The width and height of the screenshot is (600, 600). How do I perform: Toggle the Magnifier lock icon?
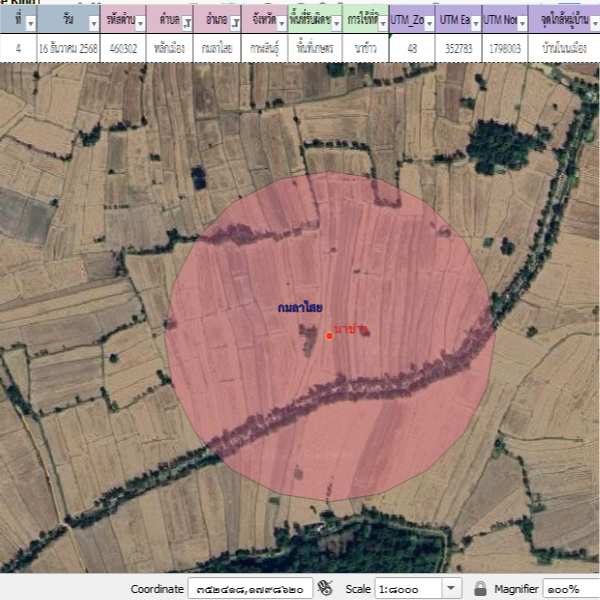tap(481, 588)
